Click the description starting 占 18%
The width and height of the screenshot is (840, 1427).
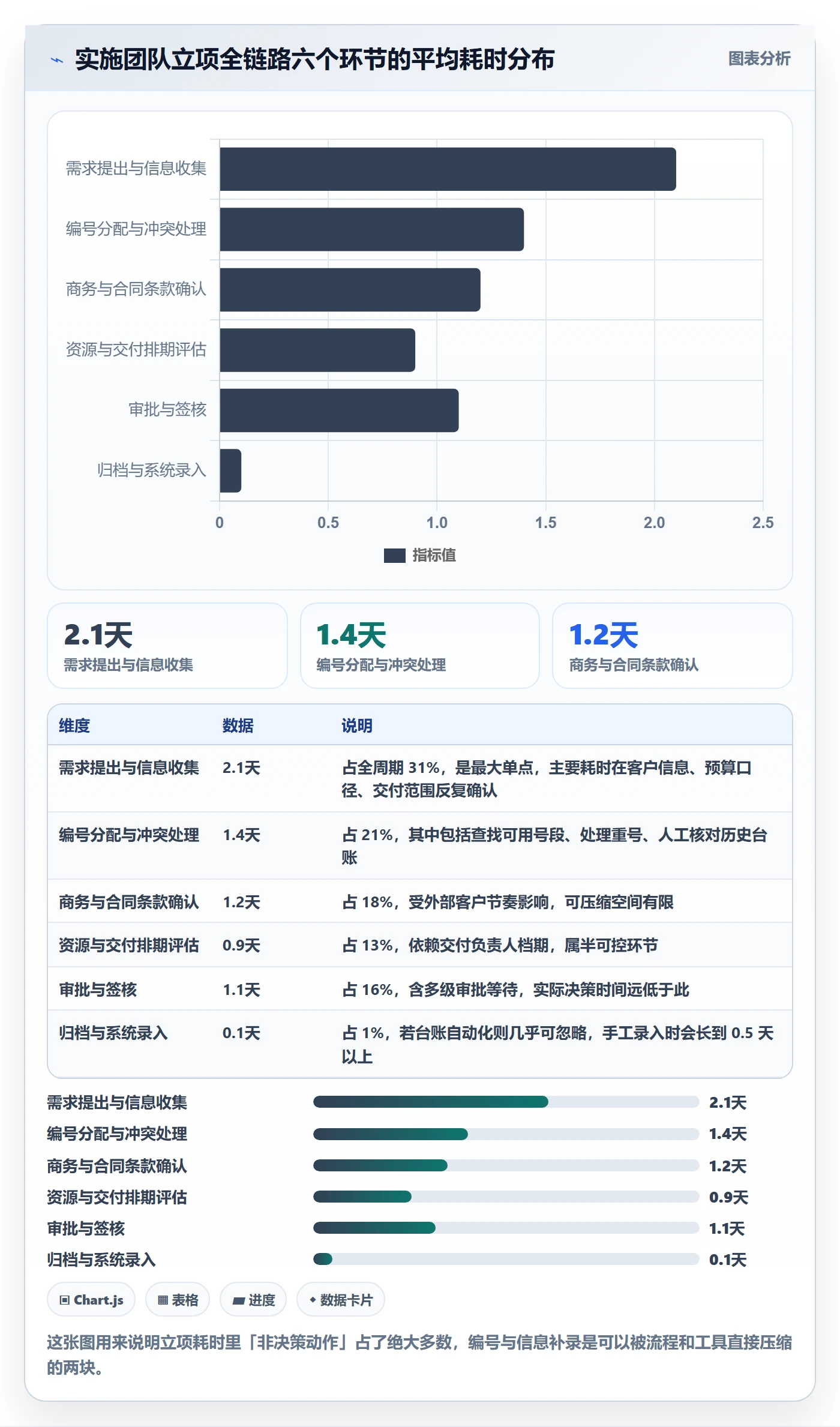pyautogui.click(x=508, y=902)
